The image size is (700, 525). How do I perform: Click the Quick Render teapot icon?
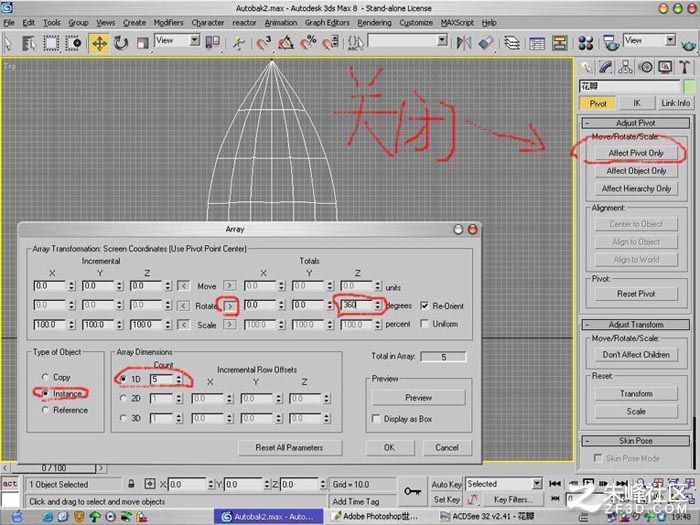pos(689,44)
